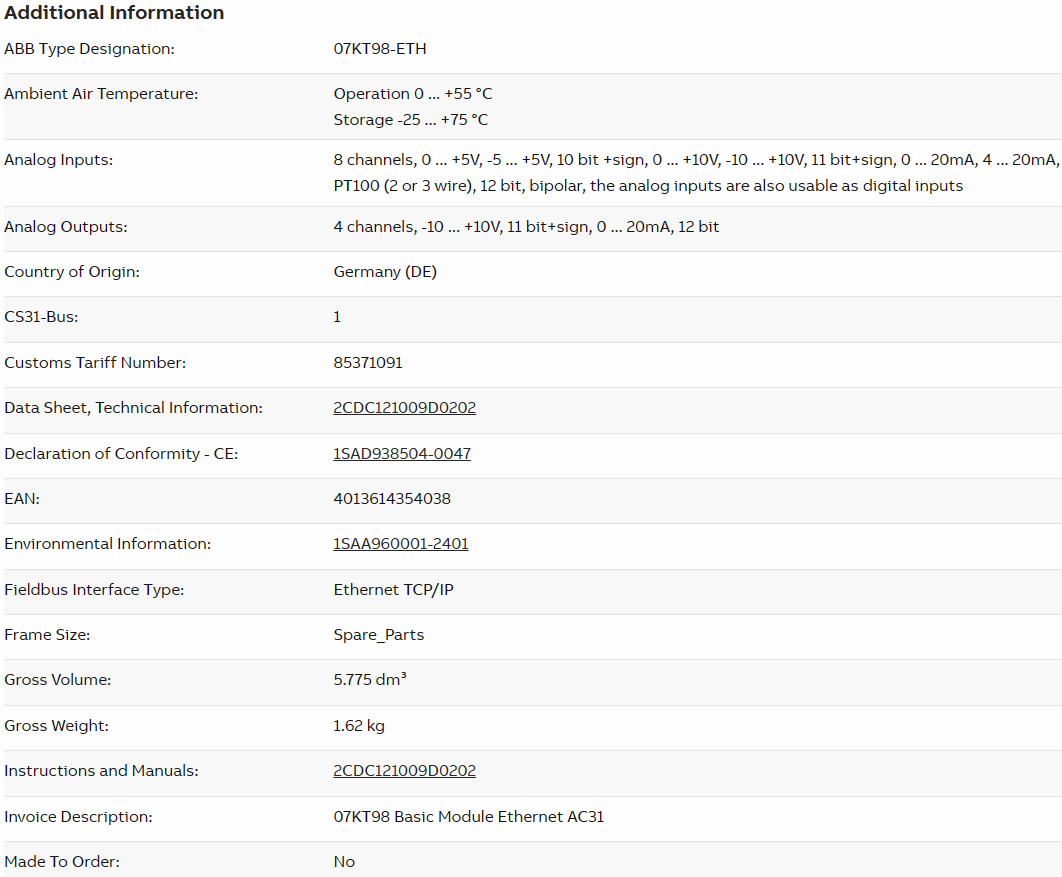Click the 1.62 kg gross weight value
Image resolution: width=1062 pixels, height=877 pixels.
click(x=359, y=726)
